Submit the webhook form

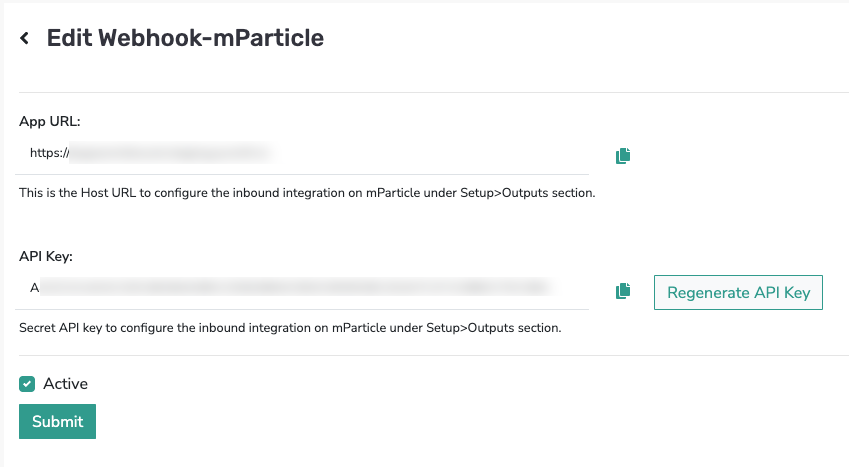(x=57, y=421)
